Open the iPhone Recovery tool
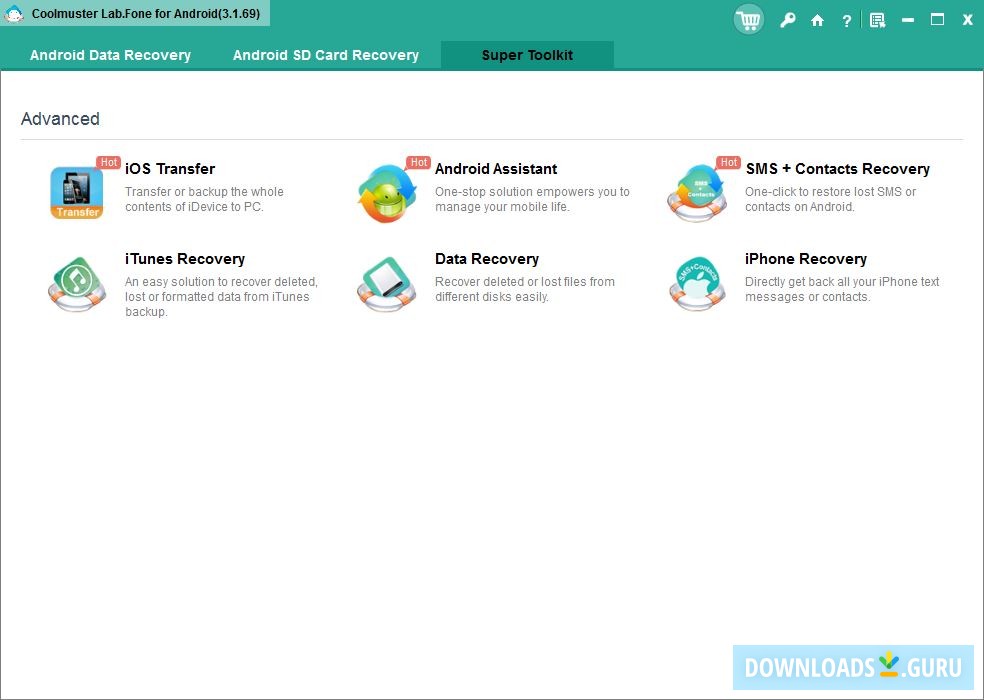This screenshot has height=700, width=984. coord(806,258)
